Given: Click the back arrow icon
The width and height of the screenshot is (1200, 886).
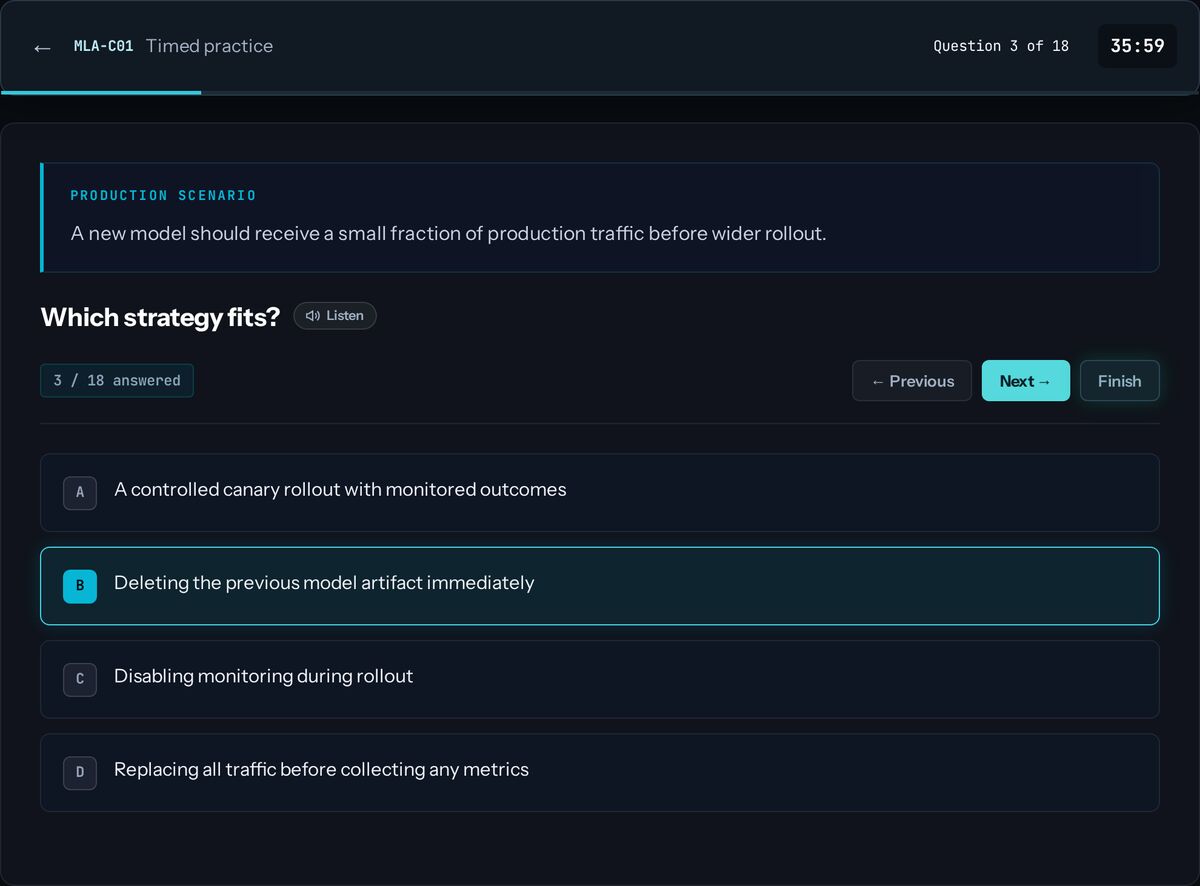Looking at the screenshot, I should (x=42, y=47).
